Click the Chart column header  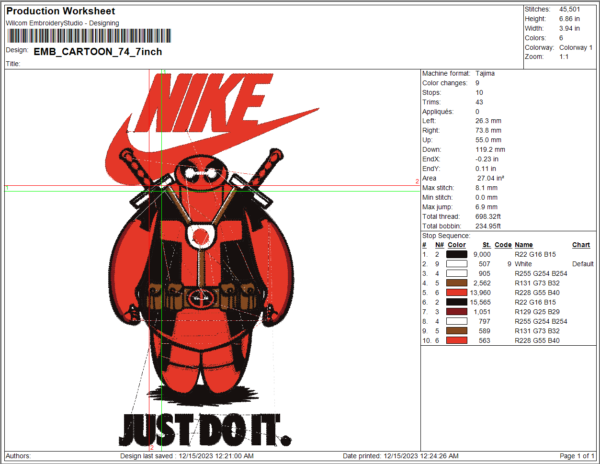tap(581, 245)
